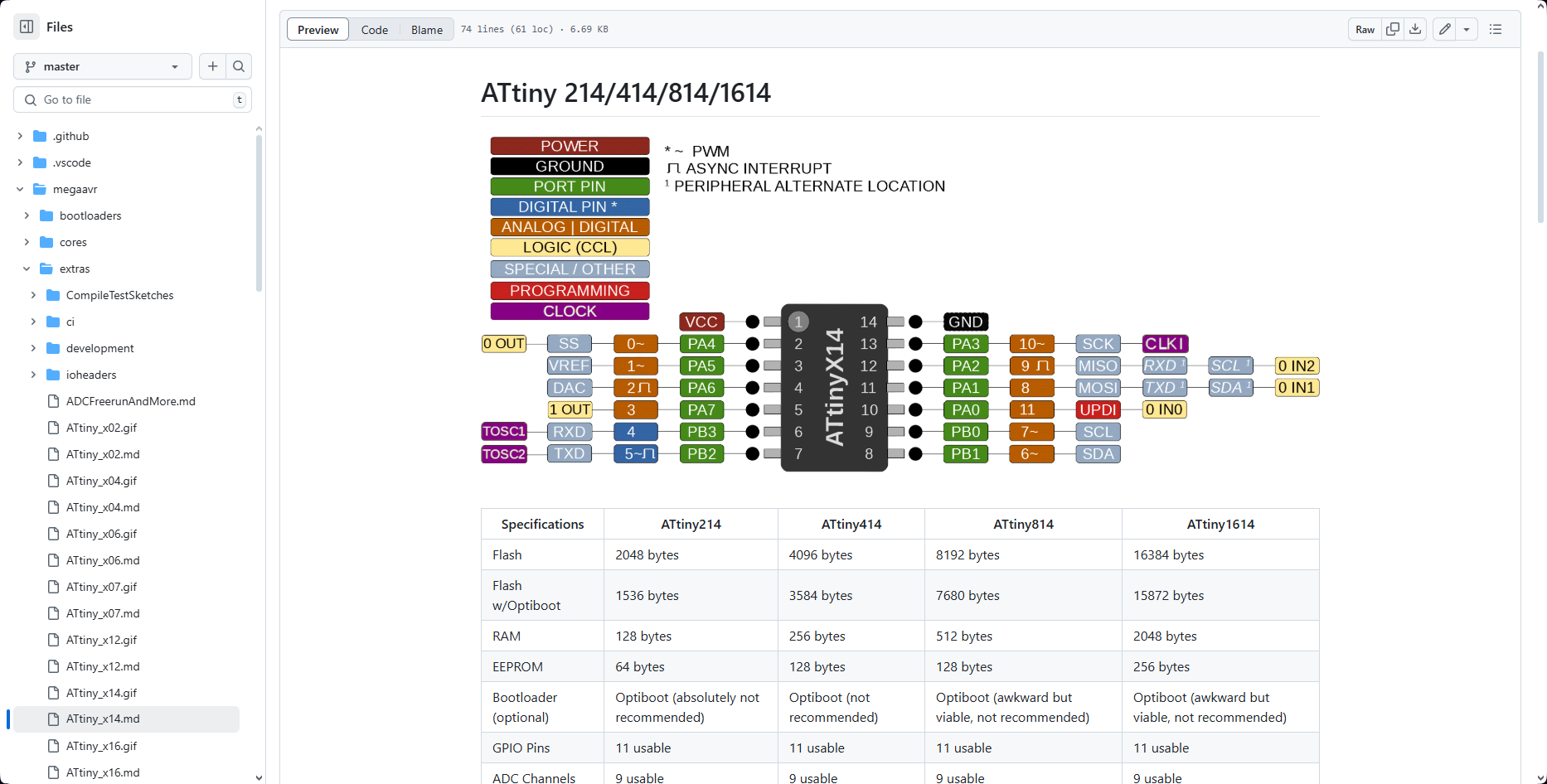Screen dimensions: 1547x784
Task: Collapse the extras folder chevron
Action: (27, 269)
